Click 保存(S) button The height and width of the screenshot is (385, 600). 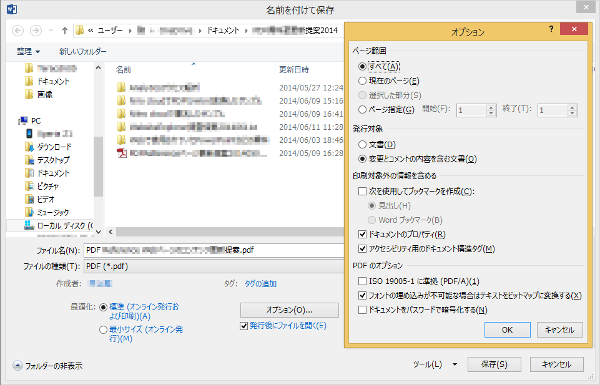[x=494, y=364]
